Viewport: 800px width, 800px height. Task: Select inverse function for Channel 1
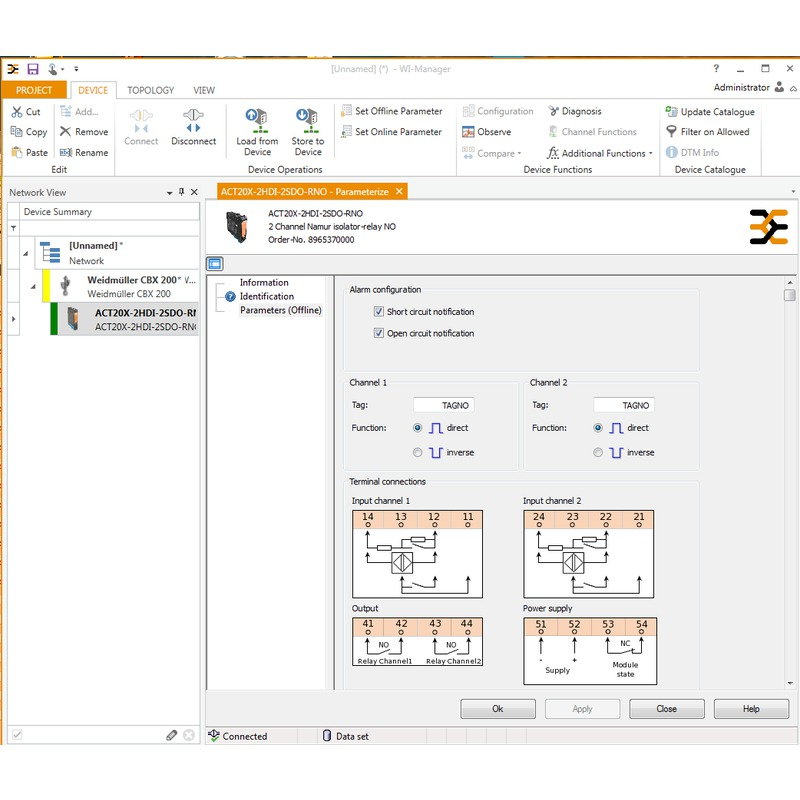[x=417, y=453]
